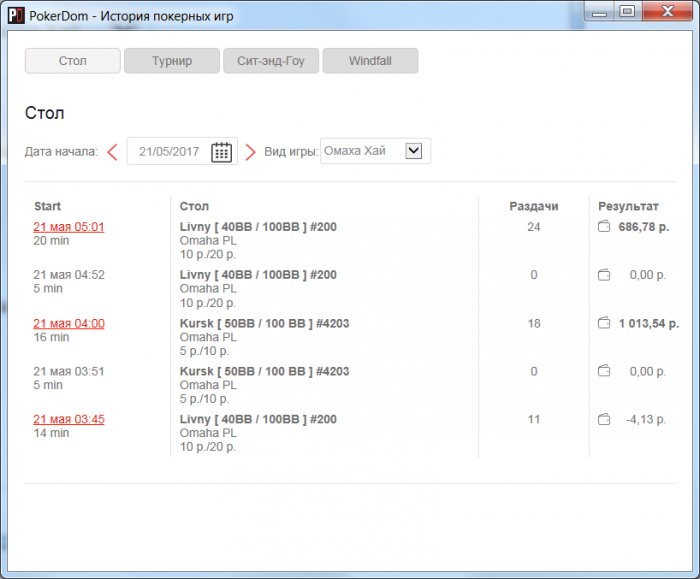This screenshot has height=579, width=700.
Task: Click Livny #200 table name in 04:52 row
Action: (258, 275)
